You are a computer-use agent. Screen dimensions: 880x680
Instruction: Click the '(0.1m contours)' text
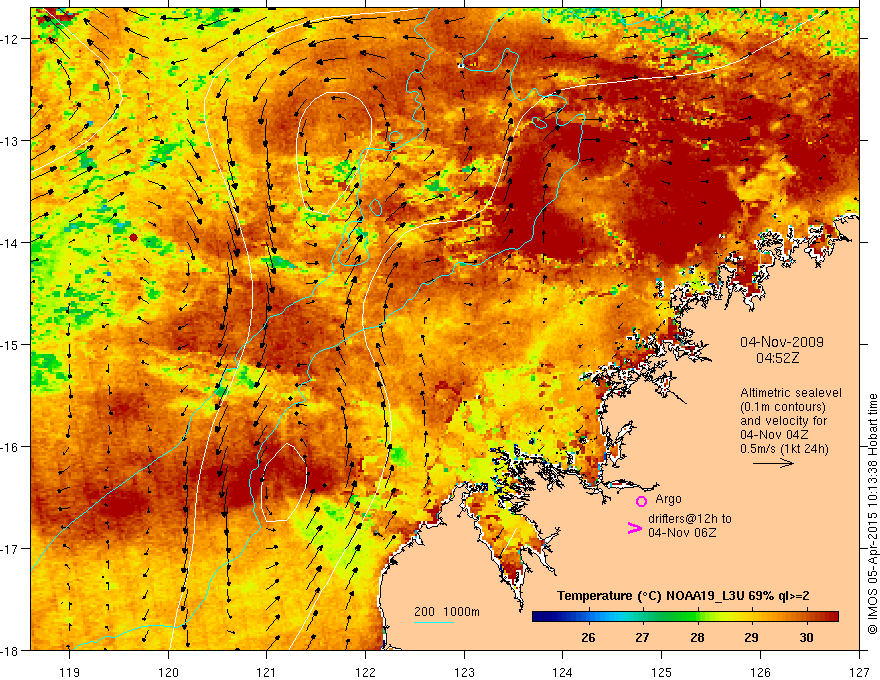coord(783,407)
